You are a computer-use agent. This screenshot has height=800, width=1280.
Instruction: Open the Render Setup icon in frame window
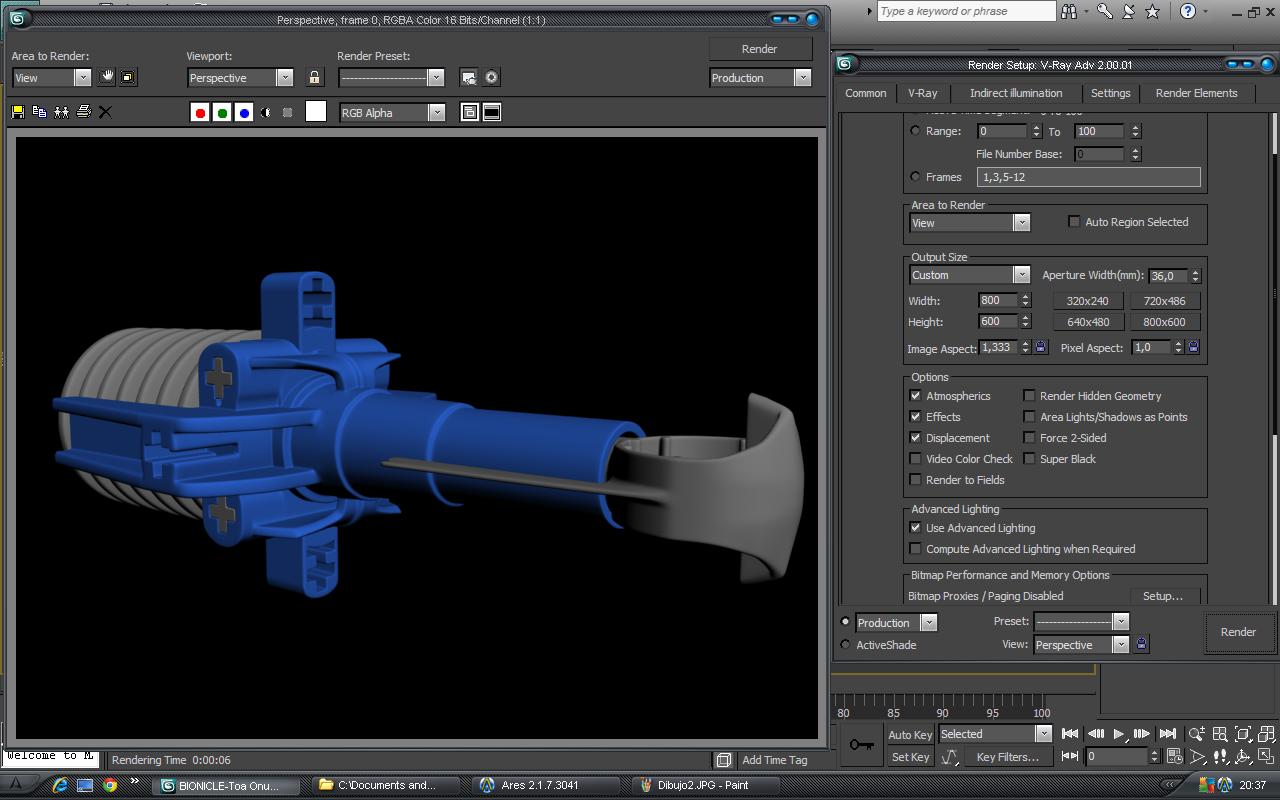point(468,77)
